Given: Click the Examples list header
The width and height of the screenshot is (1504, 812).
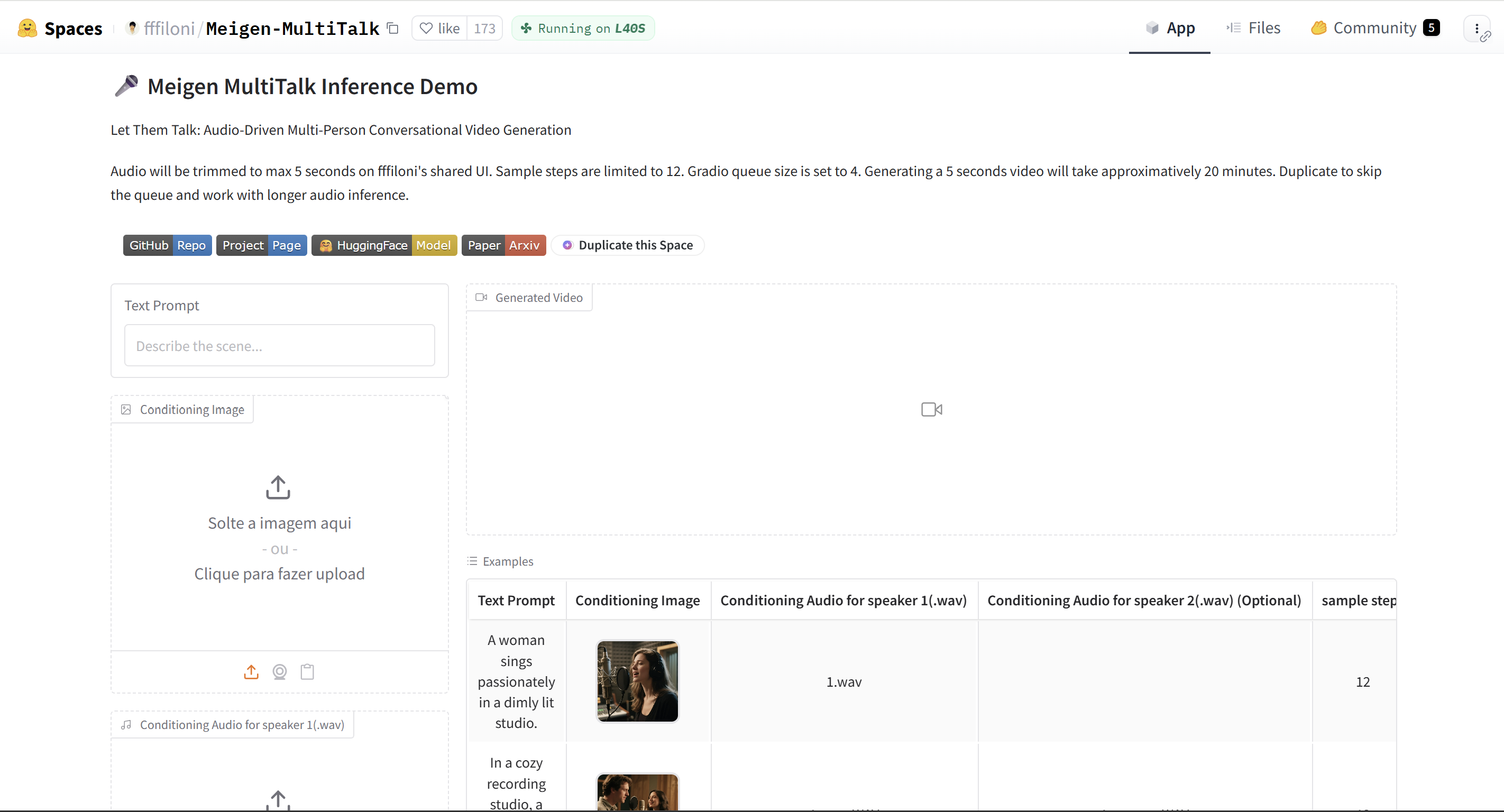Looking at the screenshot, I should (500, 561).
